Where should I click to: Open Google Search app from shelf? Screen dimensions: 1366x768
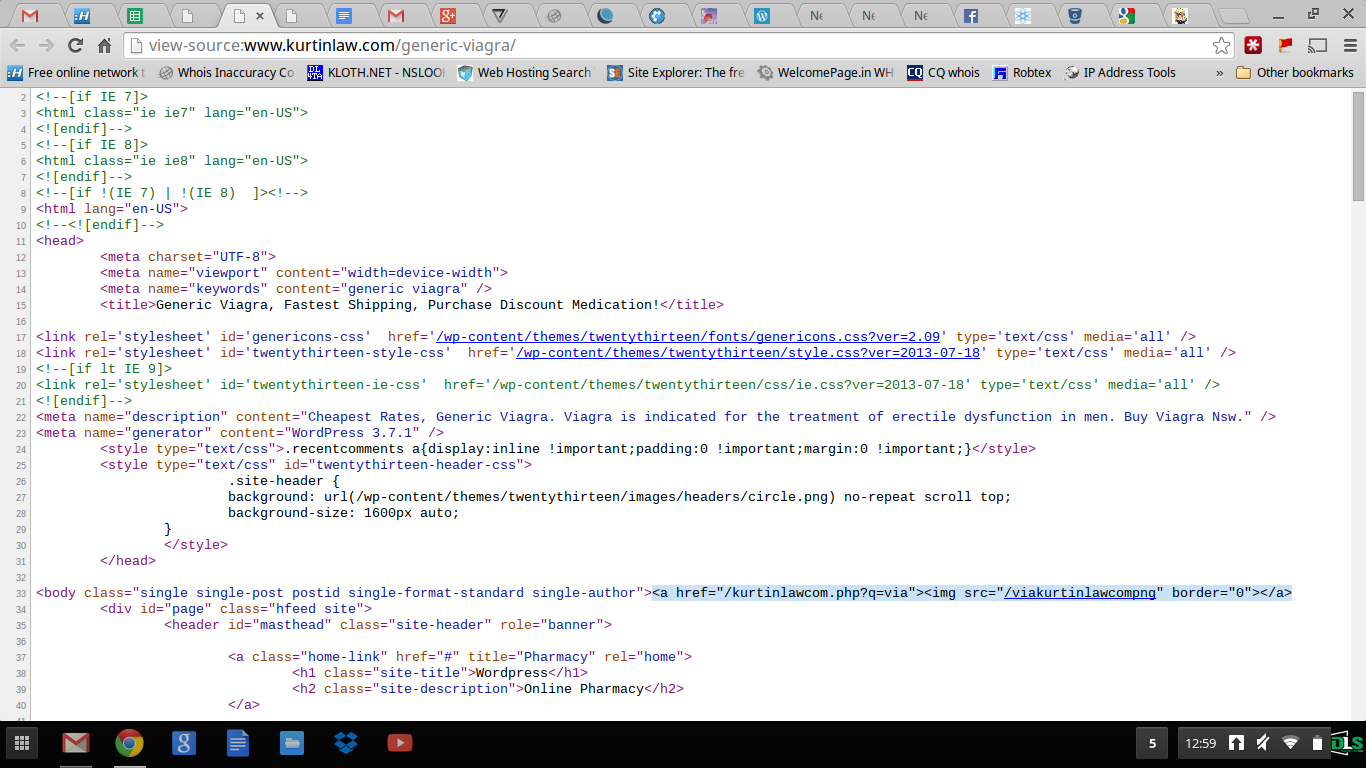(183, 743)
